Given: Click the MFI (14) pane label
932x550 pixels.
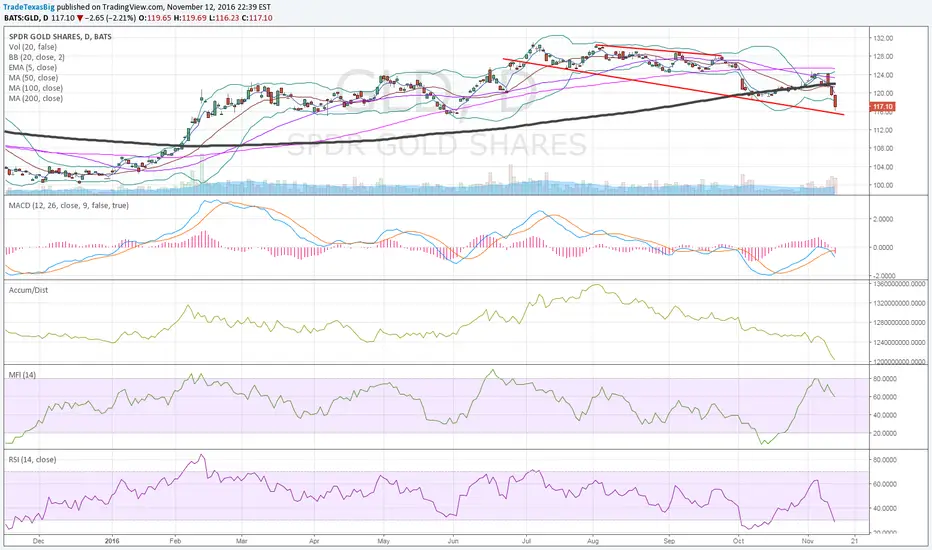Looking at the screenshot, I should pyautogui.click(x=22, y=375).
